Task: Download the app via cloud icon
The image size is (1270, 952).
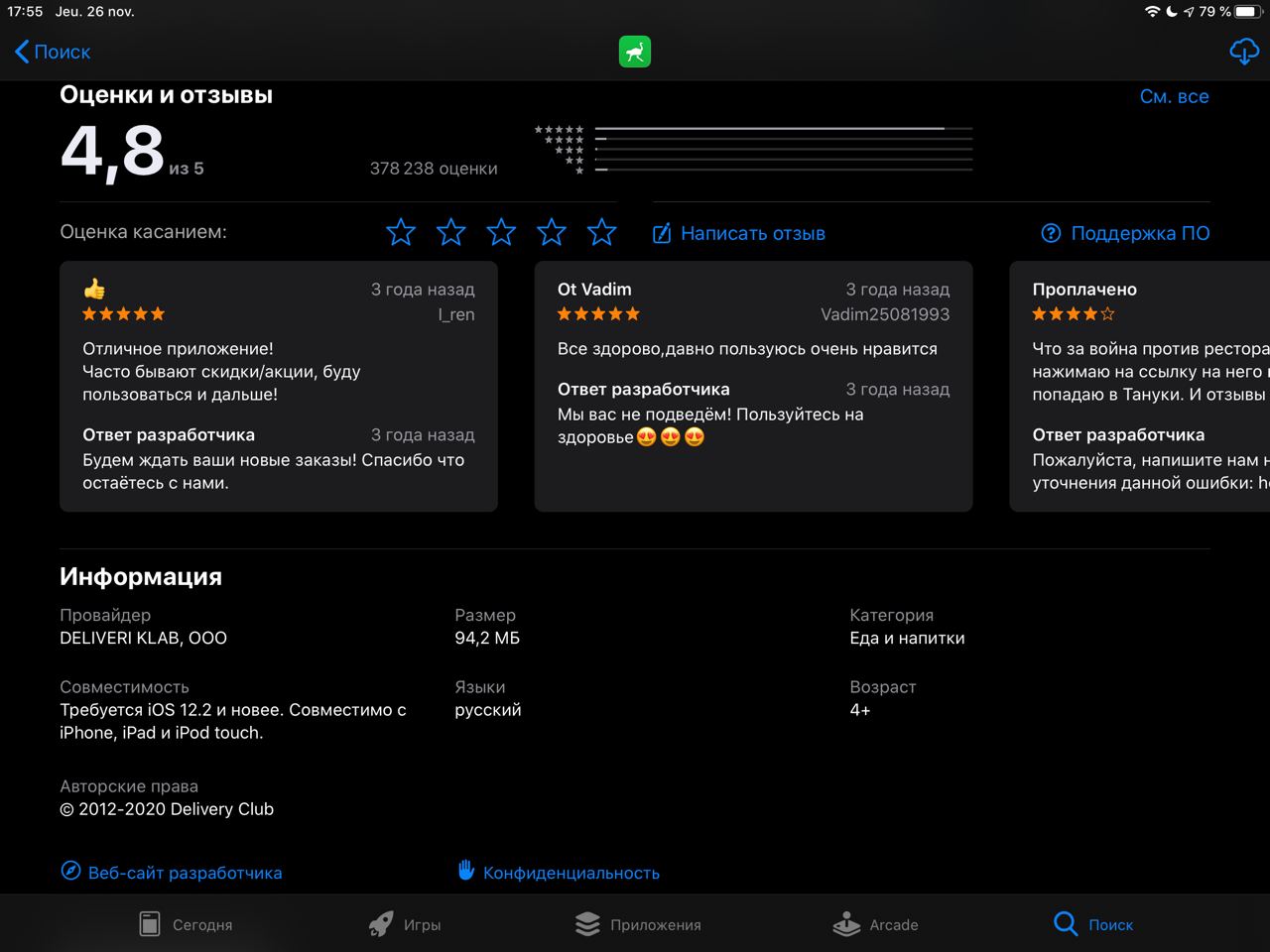Action: click(x=1243, y=52)
